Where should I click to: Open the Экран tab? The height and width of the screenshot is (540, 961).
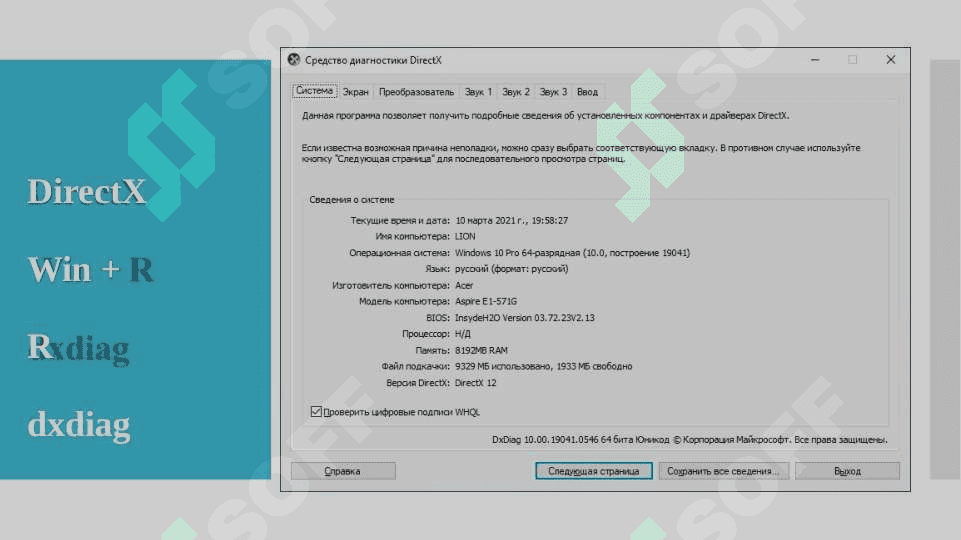click(x=355, y=92)
